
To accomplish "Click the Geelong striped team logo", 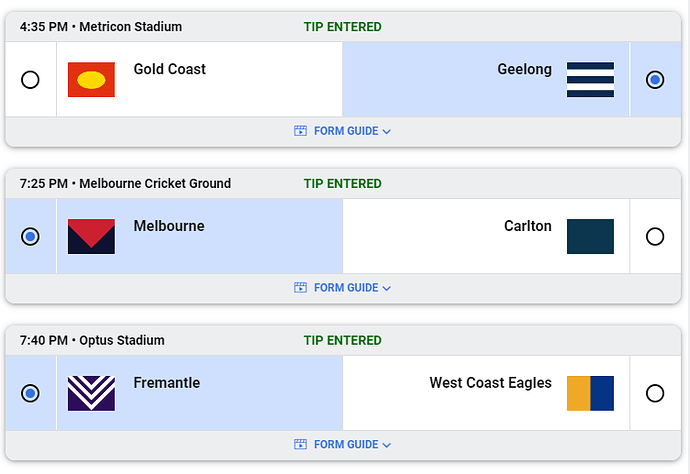I will point(590,80).
